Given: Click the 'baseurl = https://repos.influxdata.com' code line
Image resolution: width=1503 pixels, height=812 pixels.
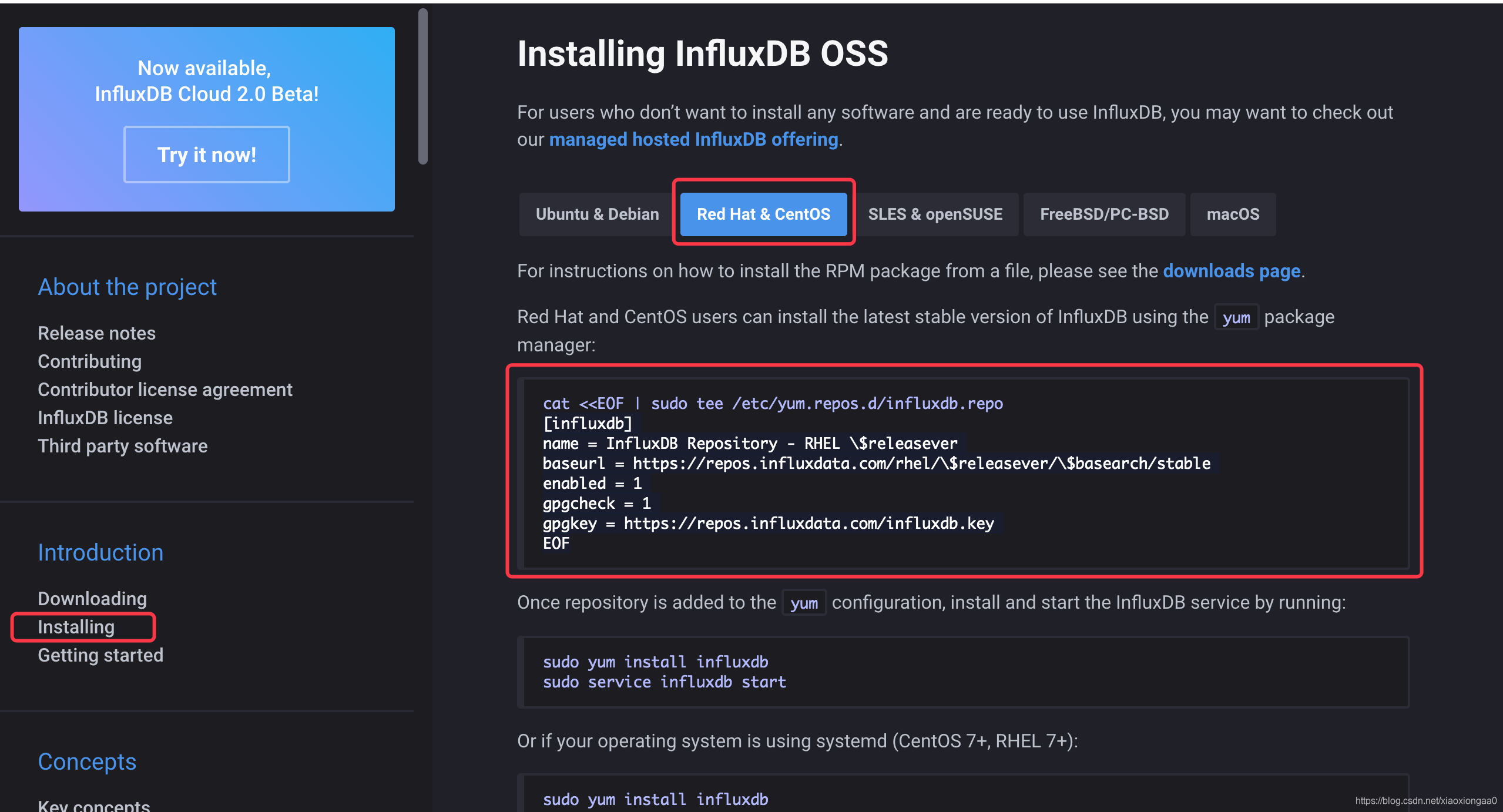Looking at the screenshot, I should (876, 464).
